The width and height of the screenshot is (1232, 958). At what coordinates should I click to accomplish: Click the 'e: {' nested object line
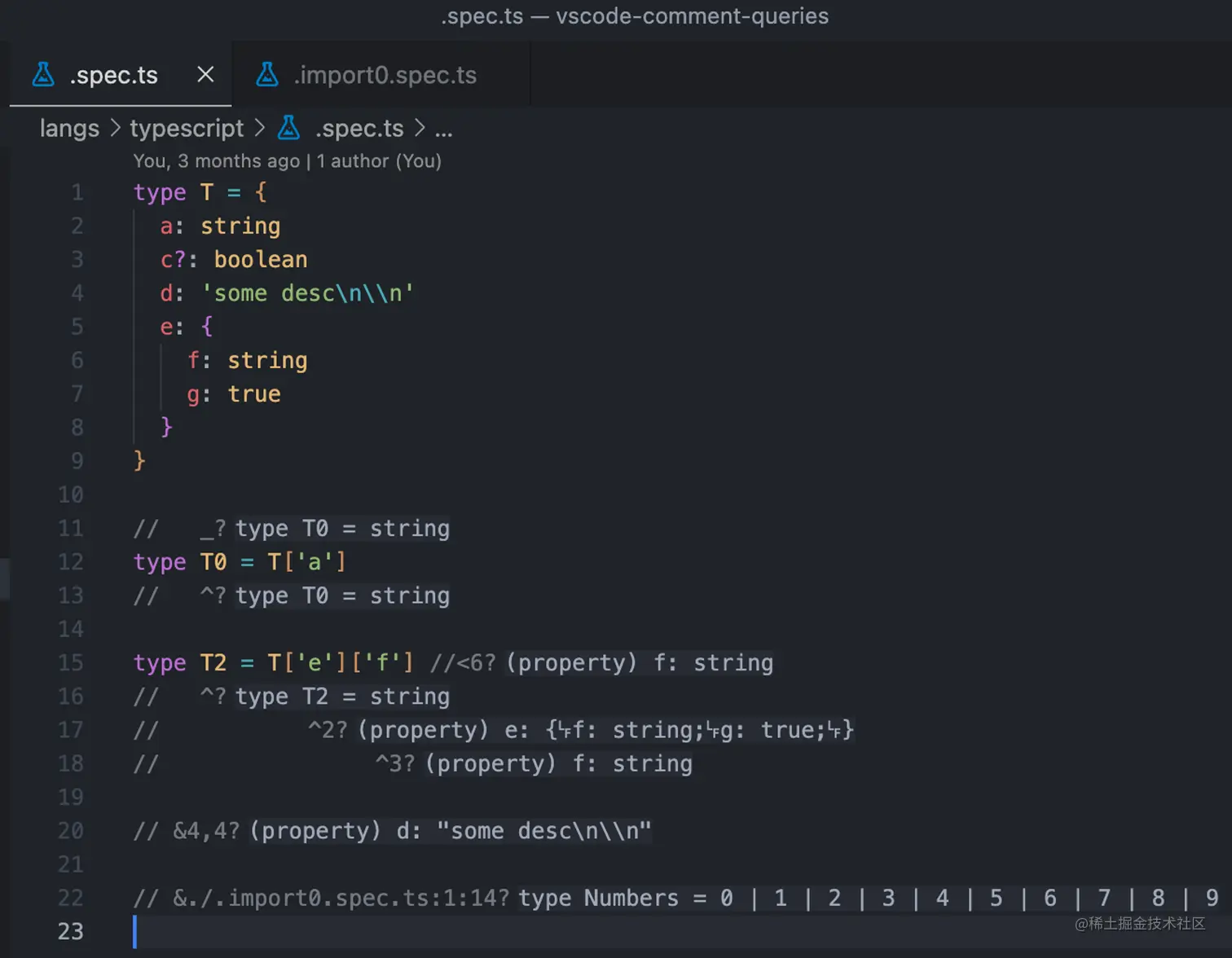tap(187, 327)
